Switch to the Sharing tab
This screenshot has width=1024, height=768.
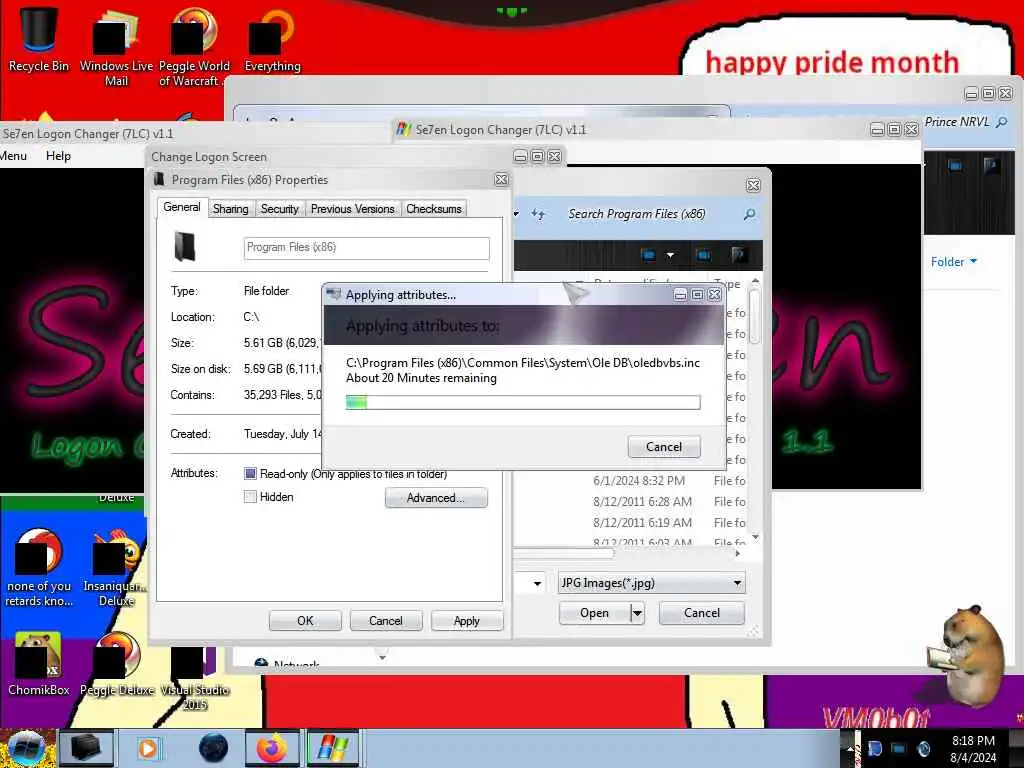point(231,208)
